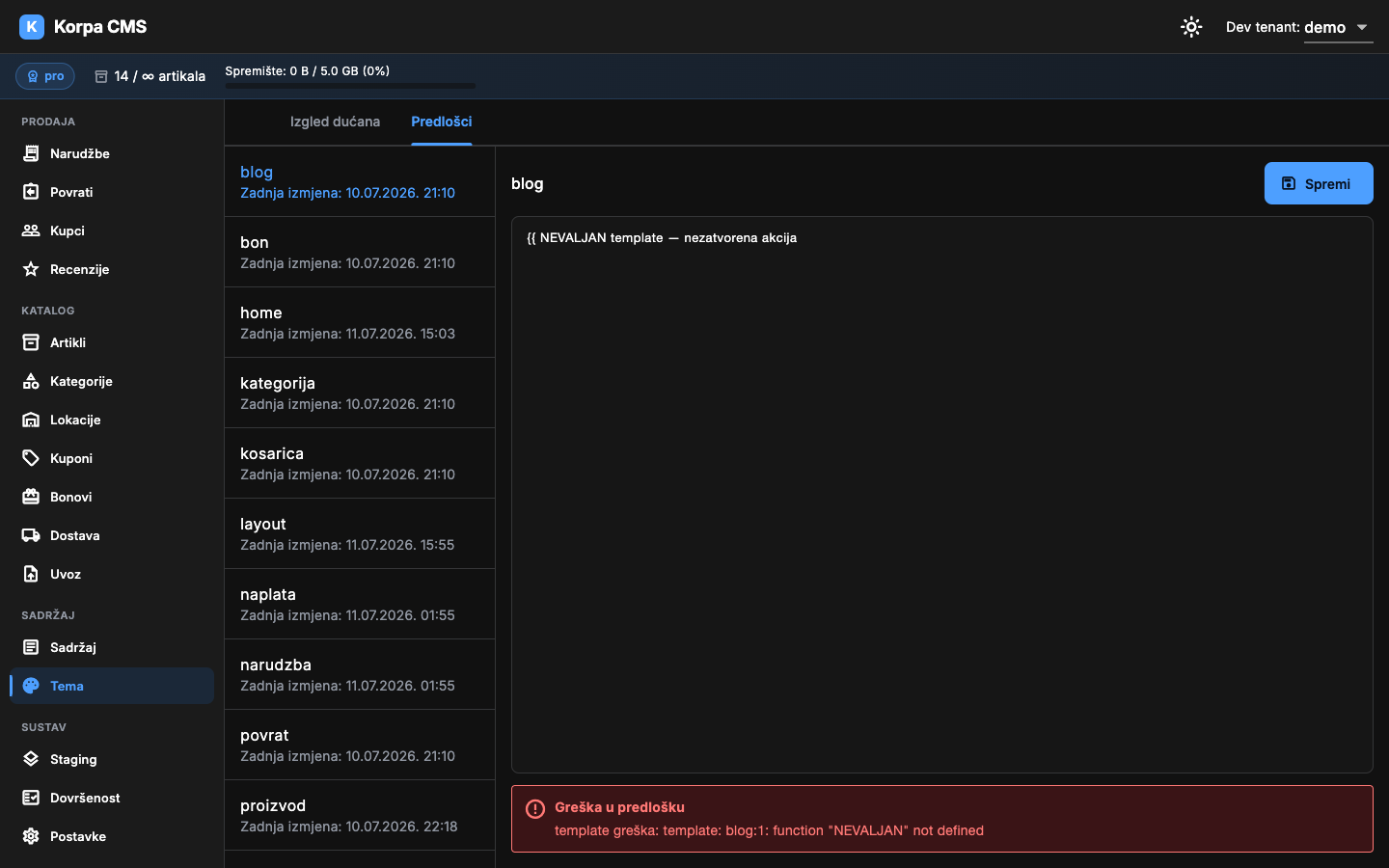
Task: Select the bon template in list
Action: pyautogui.click(x=360, y=252)
